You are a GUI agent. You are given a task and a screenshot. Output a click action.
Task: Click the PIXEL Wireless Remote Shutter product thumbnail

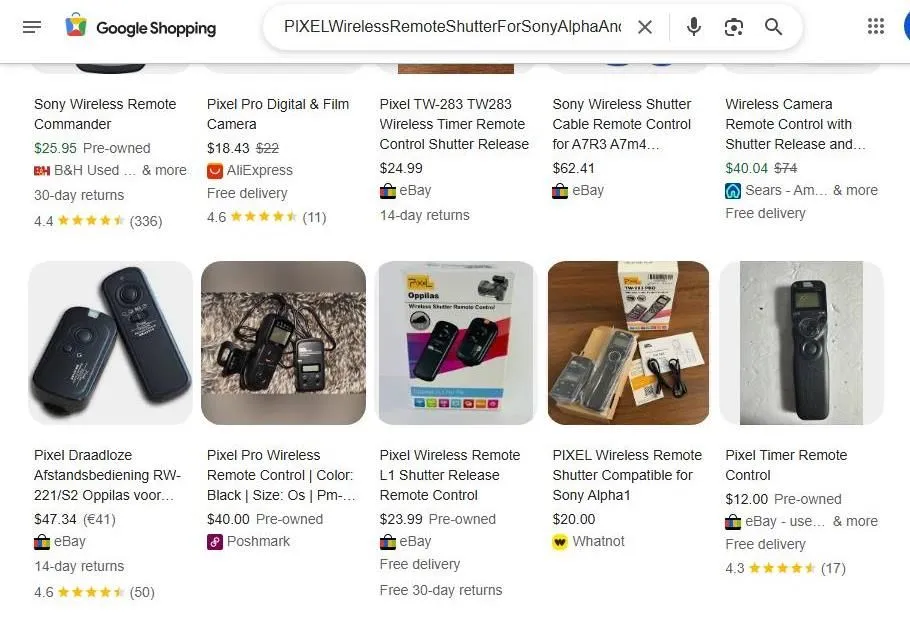pyautogui.click(x=628, y=343)
